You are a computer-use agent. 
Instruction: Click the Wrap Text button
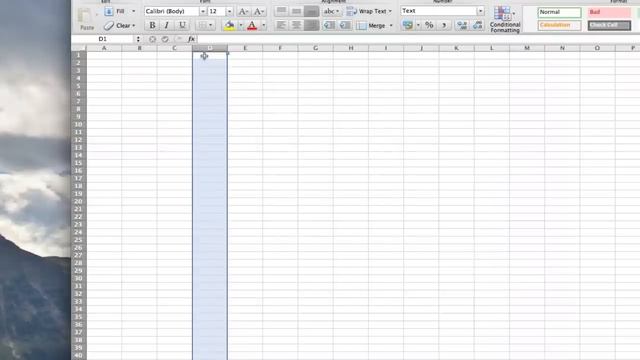point(369,11)
